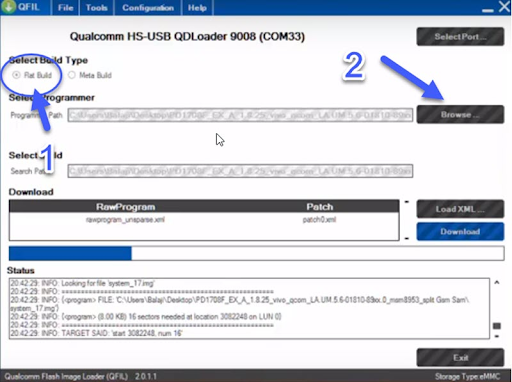Click Qualcomm Flash Image Loader version text
The height and width of the screenshot is (382, 512).
80,376
